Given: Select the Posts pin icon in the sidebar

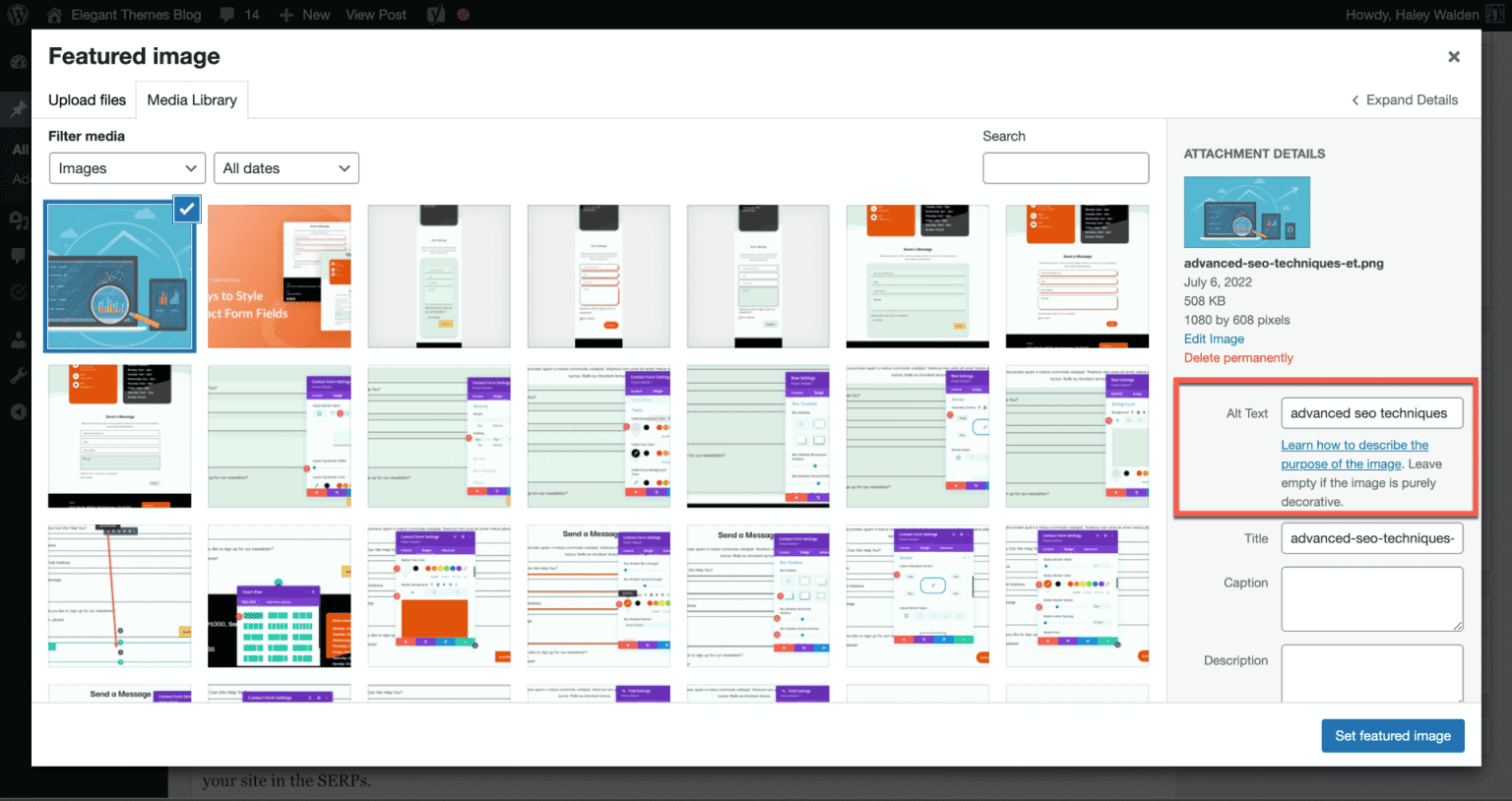Looking at the screenshot, I should 17,108.
